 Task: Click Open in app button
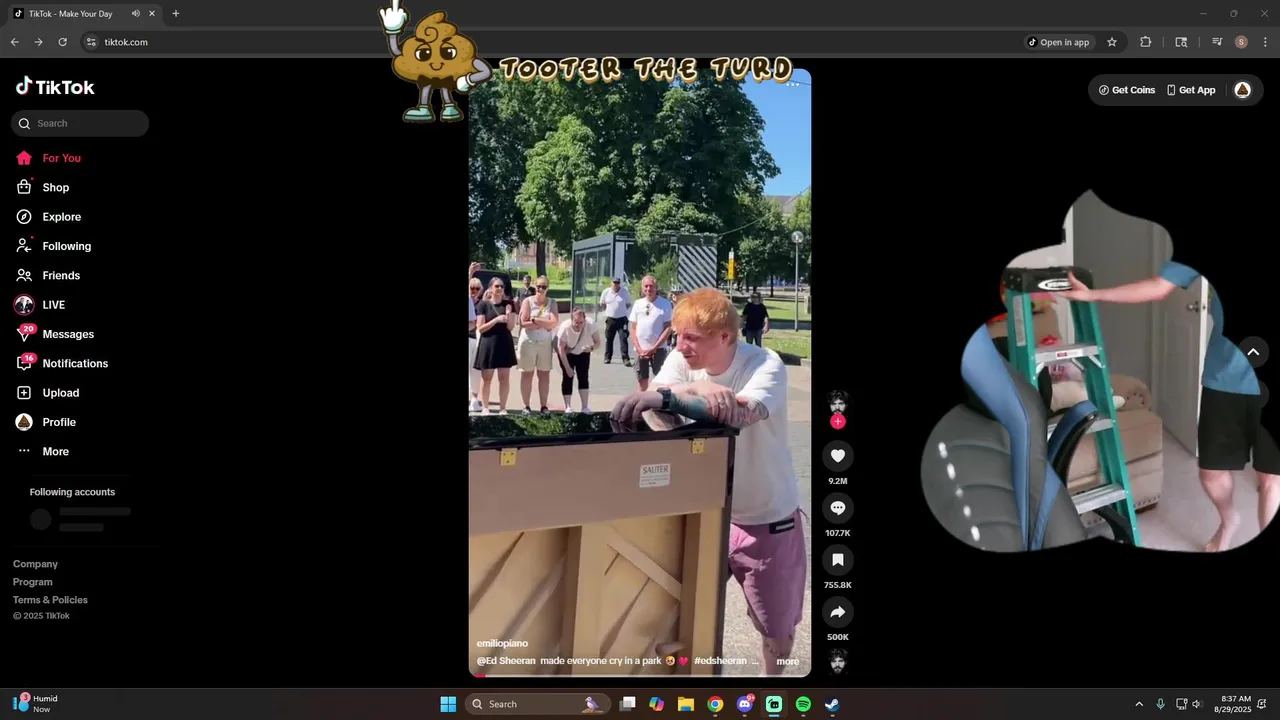pyautogui.click(x=1059, y=42)
